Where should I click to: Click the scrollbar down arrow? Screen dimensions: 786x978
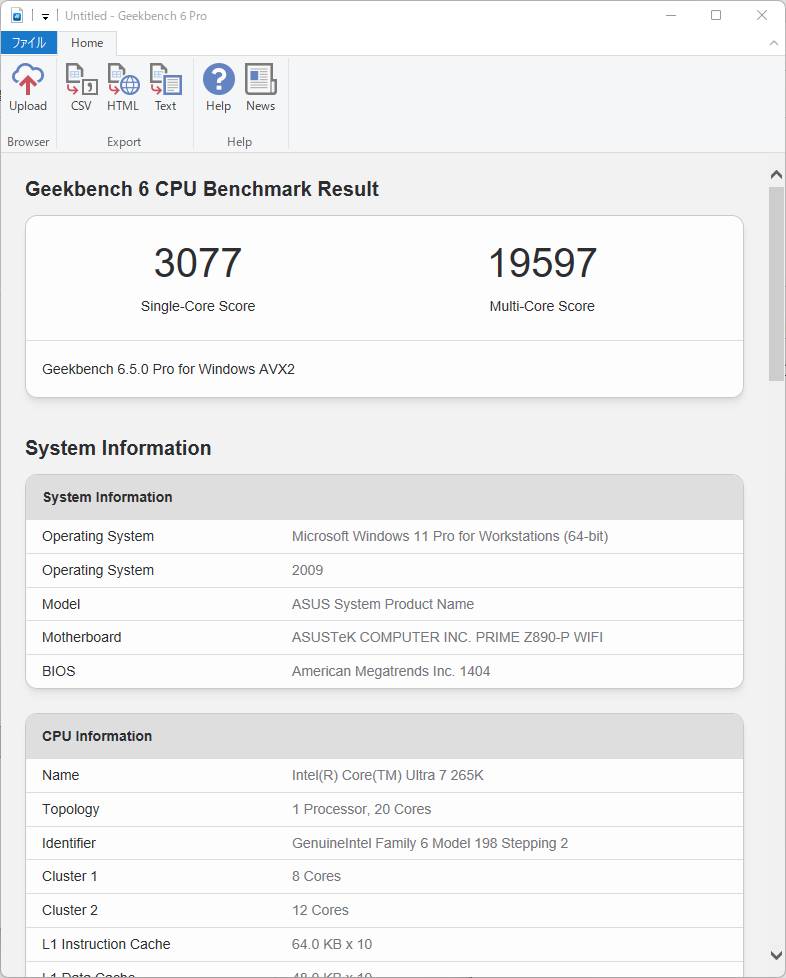[776, 955]
